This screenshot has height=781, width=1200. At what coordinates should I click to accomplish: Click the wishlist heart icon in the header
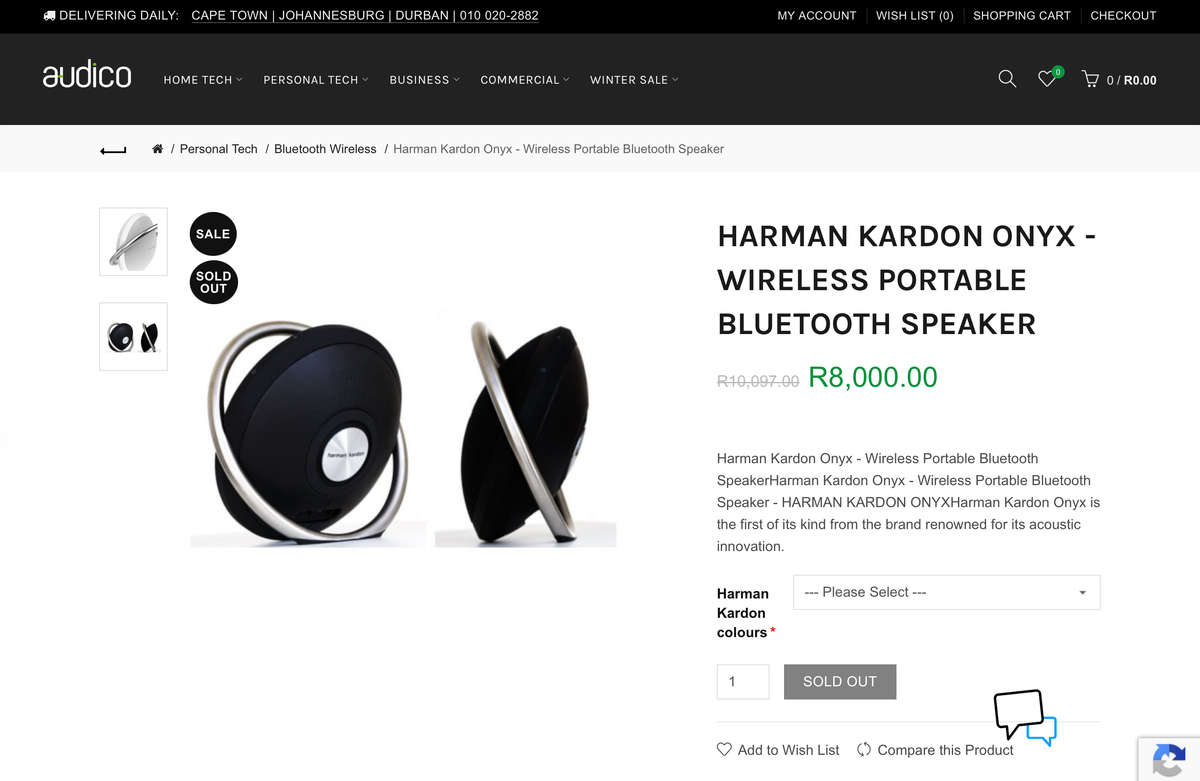coord(1047,79)
